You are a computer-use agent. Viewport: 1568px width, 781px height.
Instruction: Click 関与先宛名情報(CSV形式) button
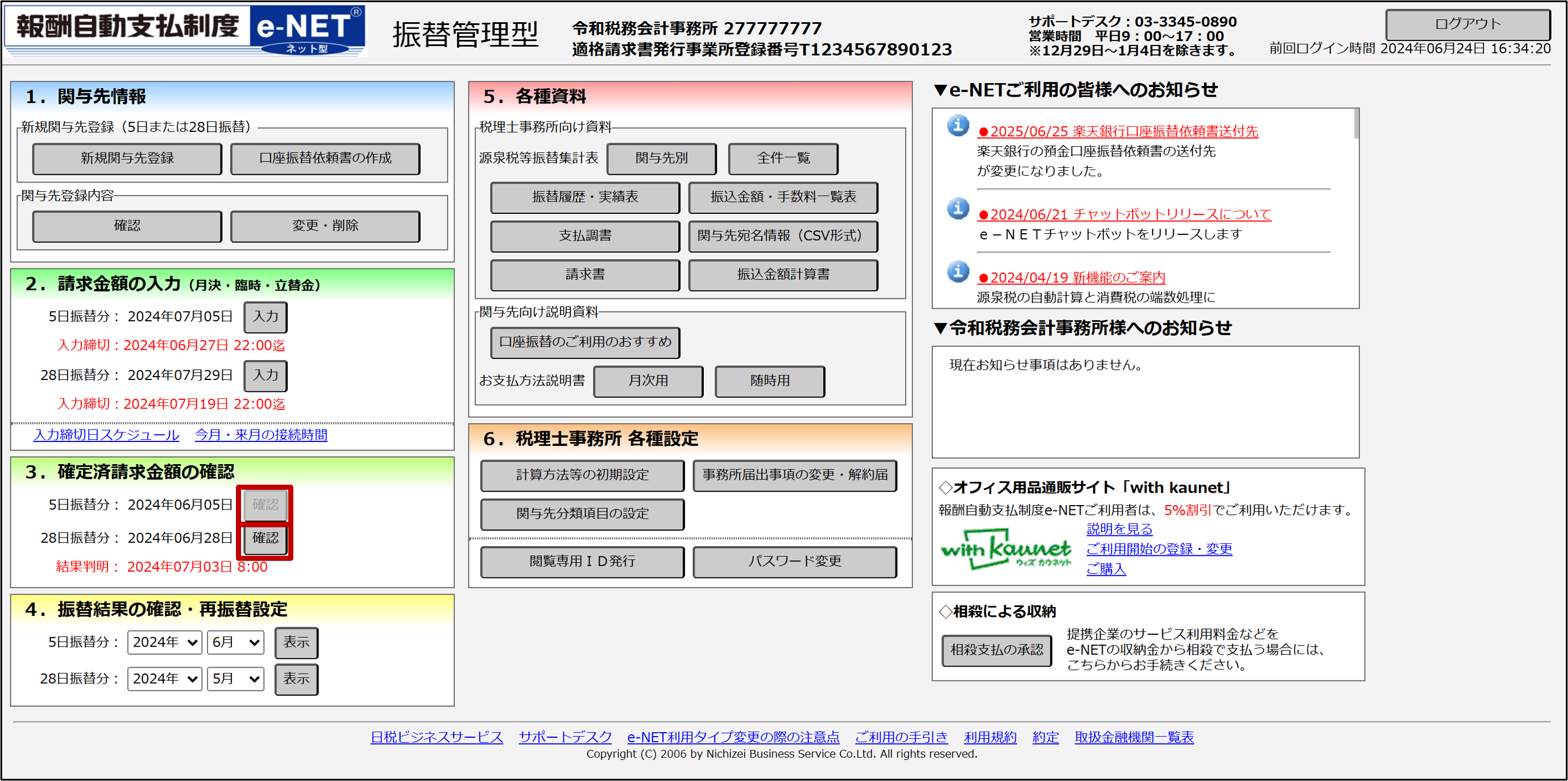click(x=782, y=235)
